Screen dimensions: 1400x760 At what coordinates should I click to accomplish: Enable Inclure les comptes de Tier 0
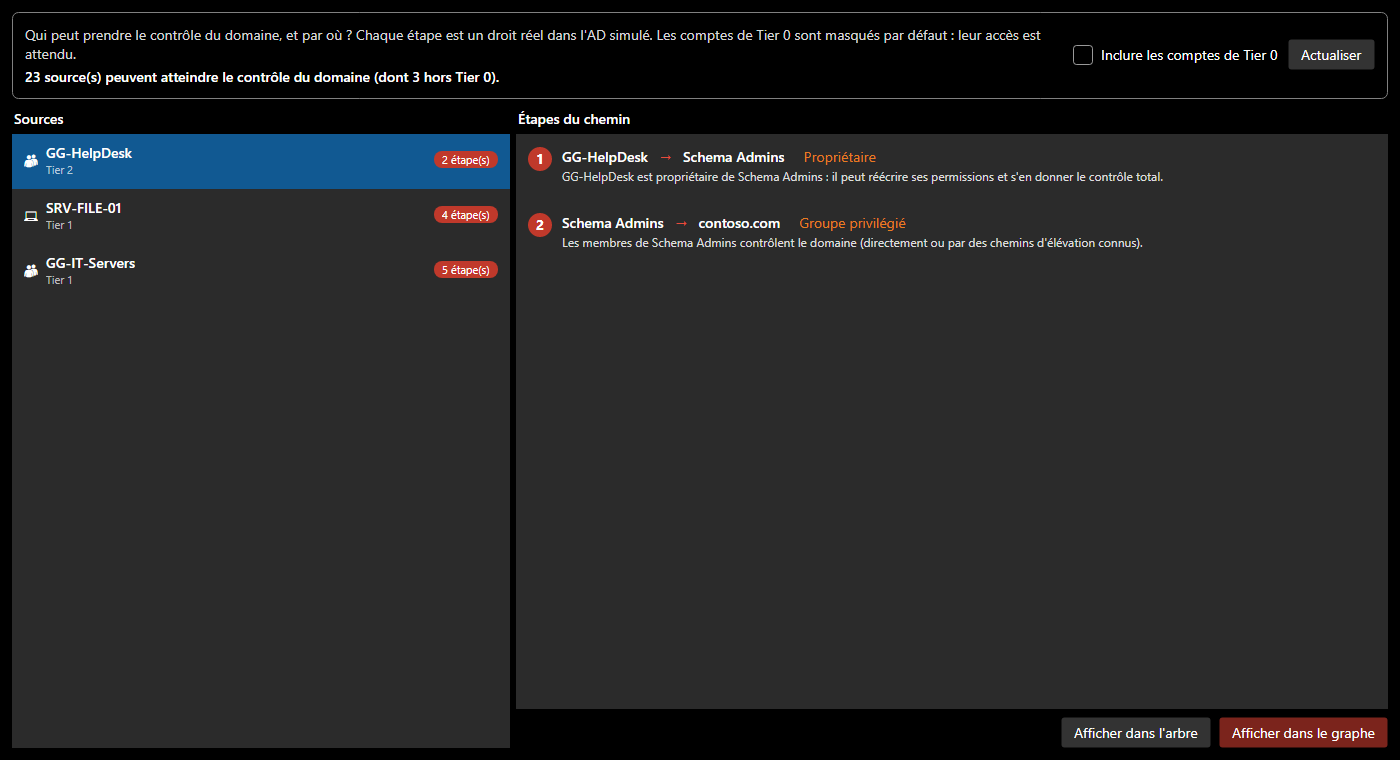1083,55
